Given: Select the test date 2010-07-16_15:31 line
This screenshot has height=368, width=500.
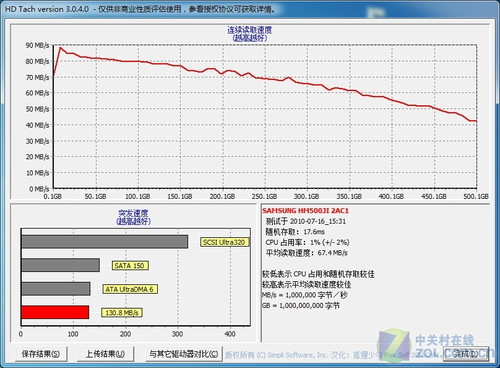Looking at the screenshot, I should (x=306, y=221).
